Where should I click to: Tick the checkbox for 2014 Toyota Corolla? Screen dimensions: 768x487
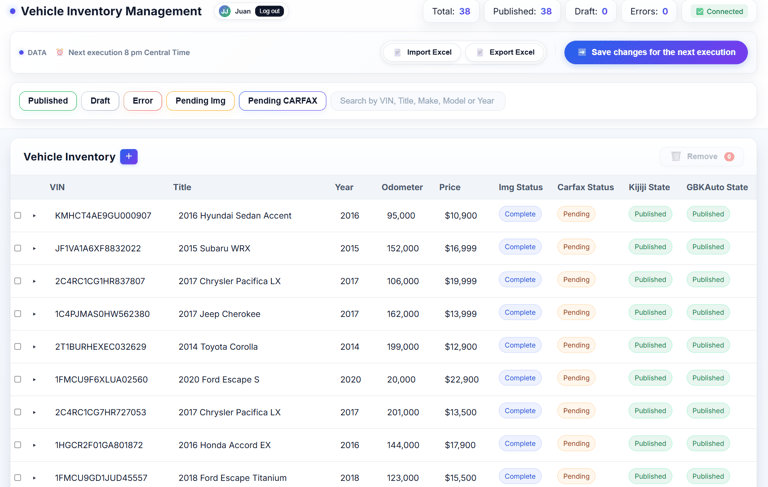[18, 347]
